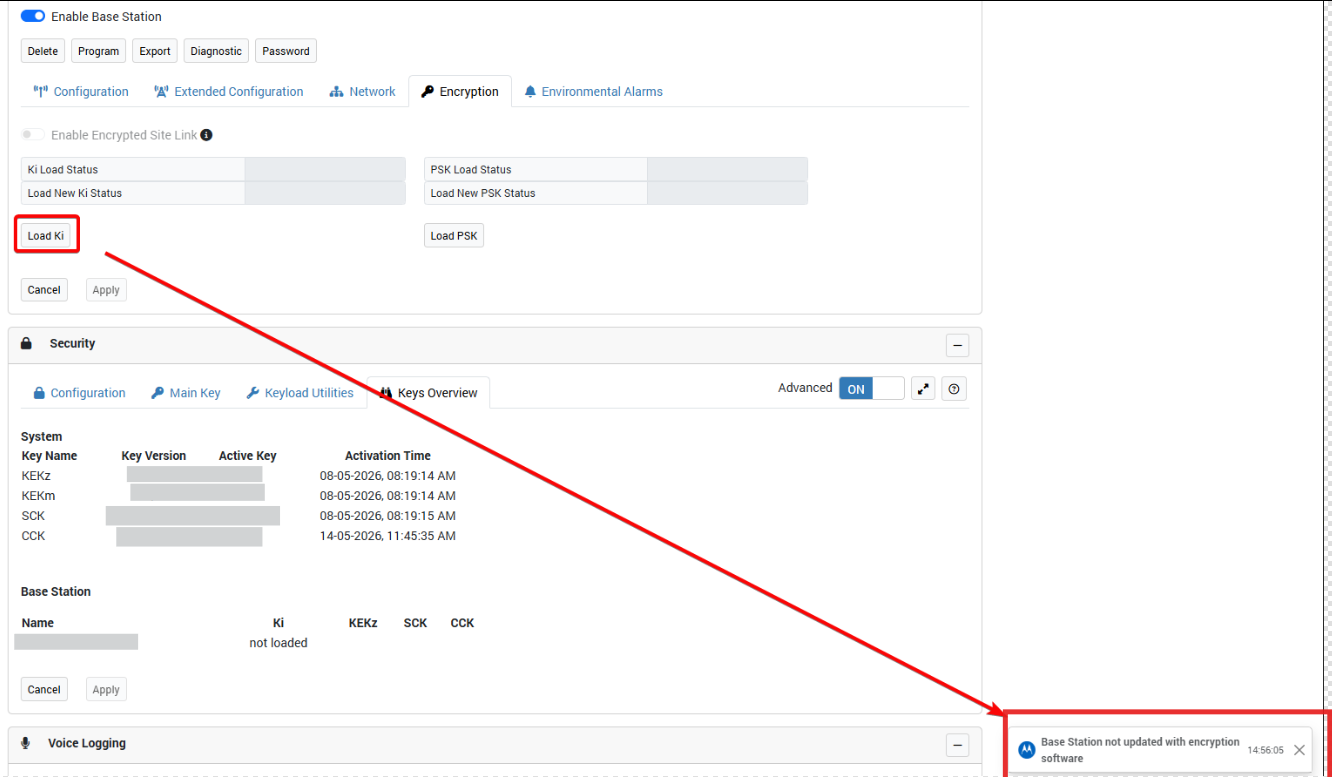Click the Password button

pyautogui.click(x=286, y=51)
